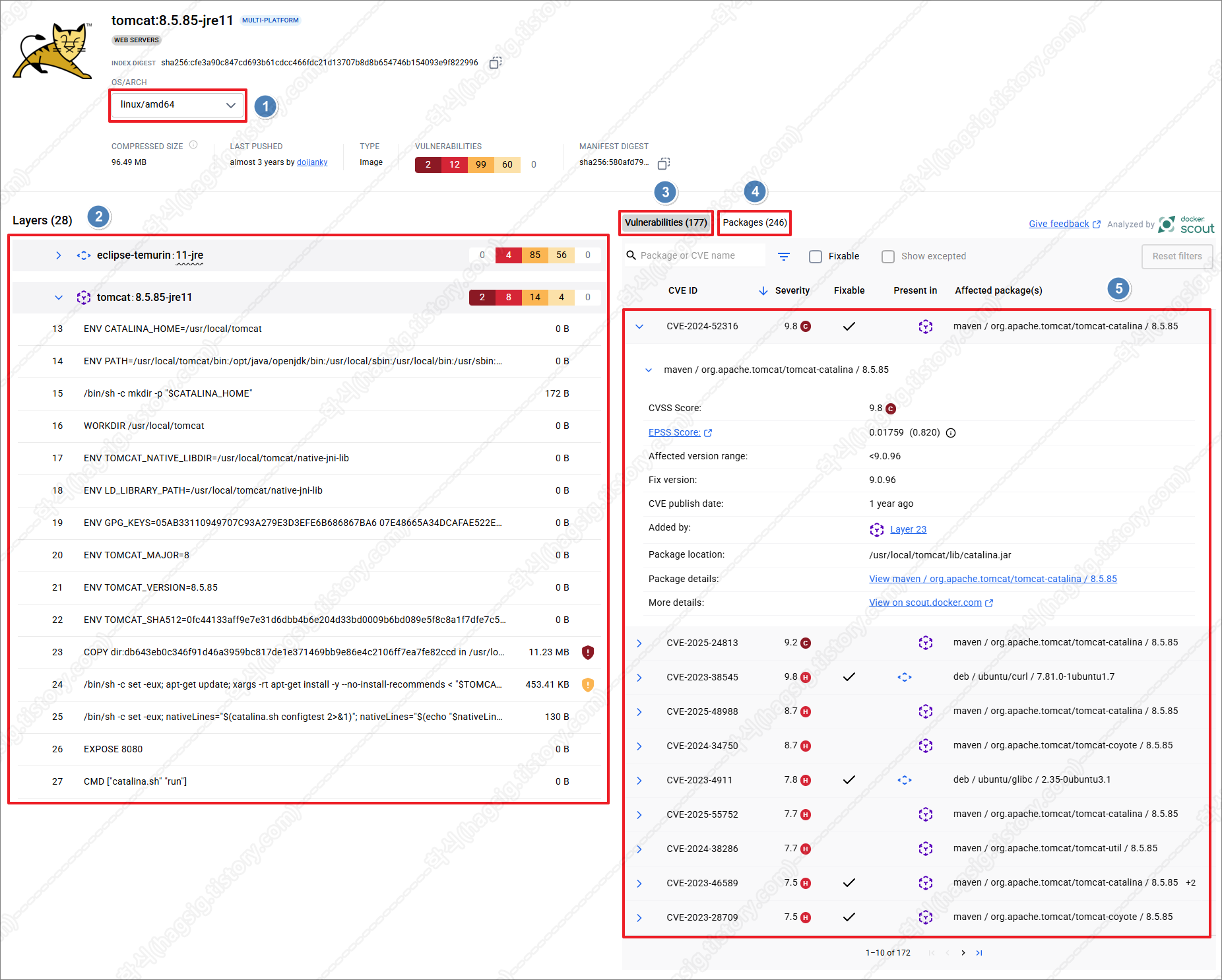Image resolution: width=1222 pixels, height=980 pixels.
Task: Copy the index digest sha256 value
Action: [496, 63]
